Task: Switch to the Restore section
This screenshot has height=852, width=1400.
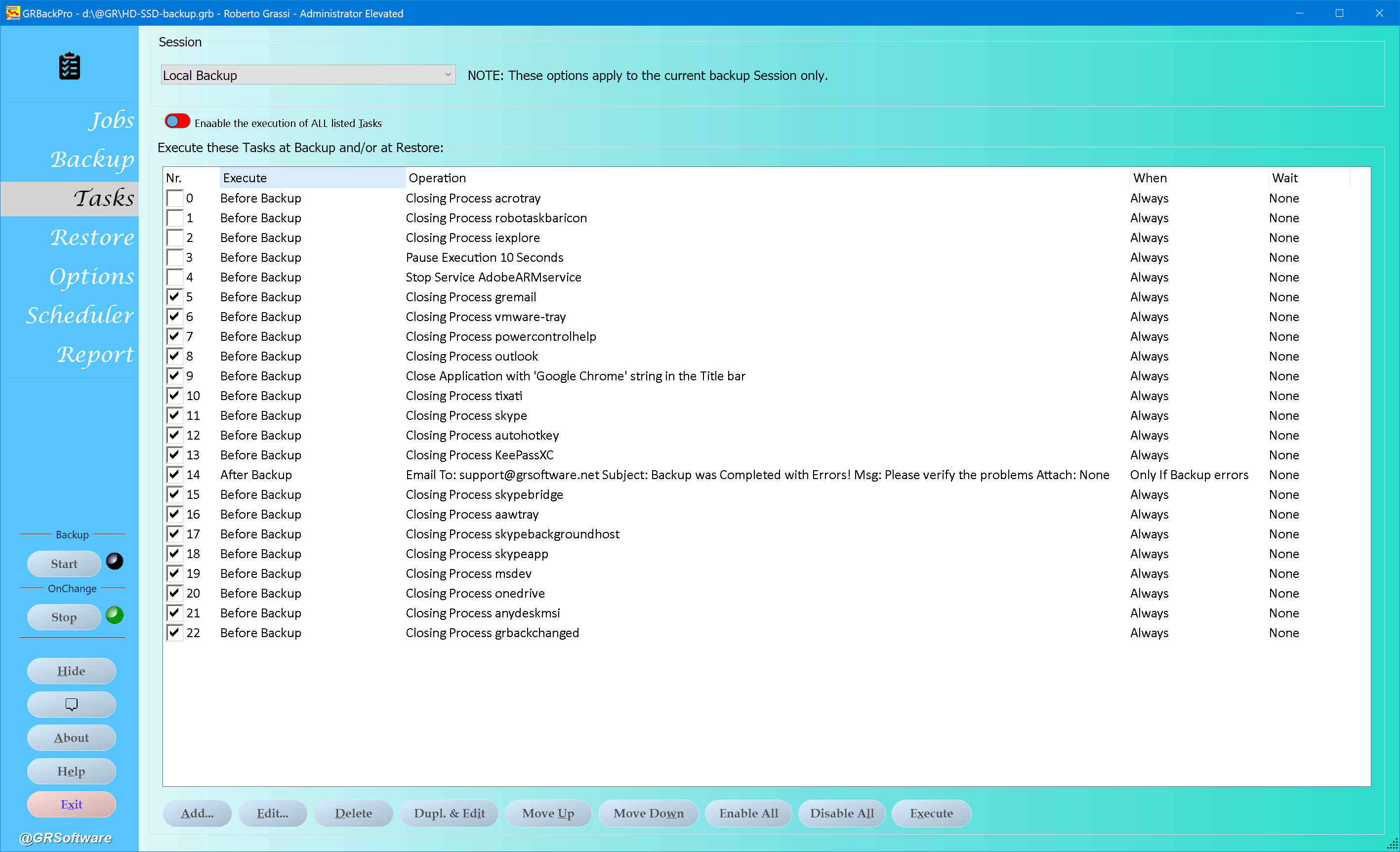Action: pos(92,237)
